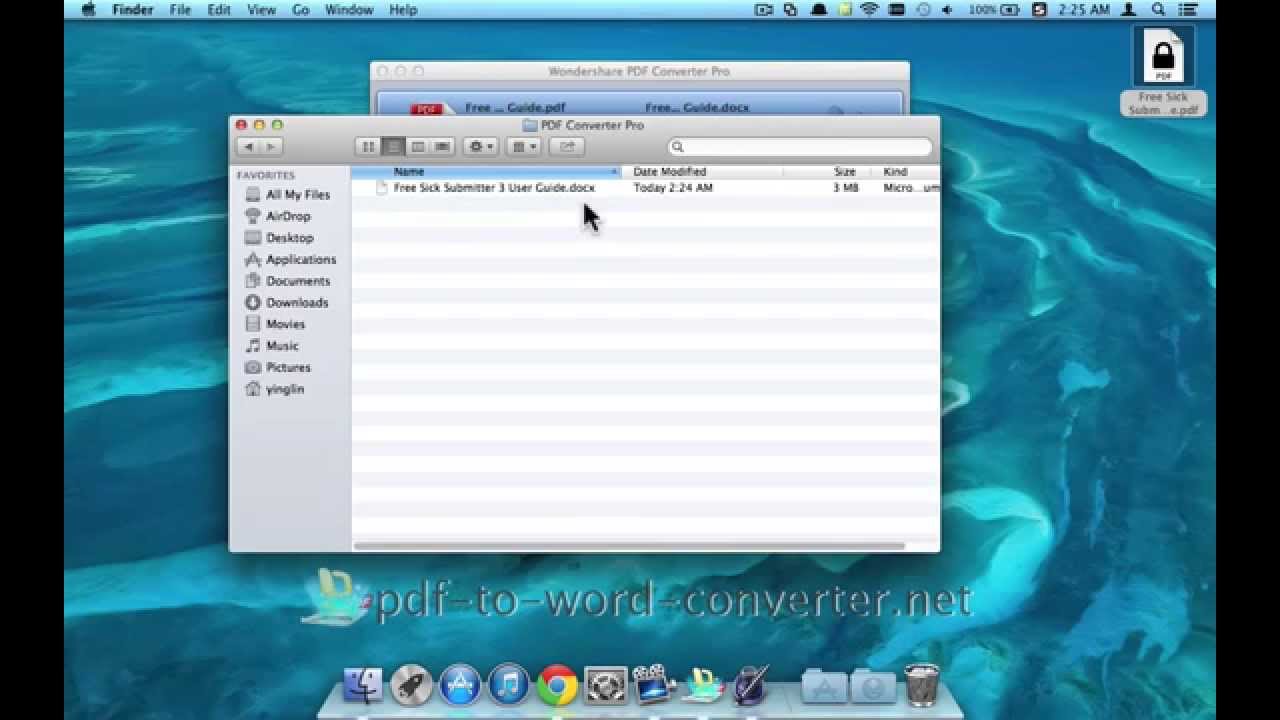The height and width of the screenshot is (720, 1280).
Task: Open App Store from the Dock
Action: [460, 685]
